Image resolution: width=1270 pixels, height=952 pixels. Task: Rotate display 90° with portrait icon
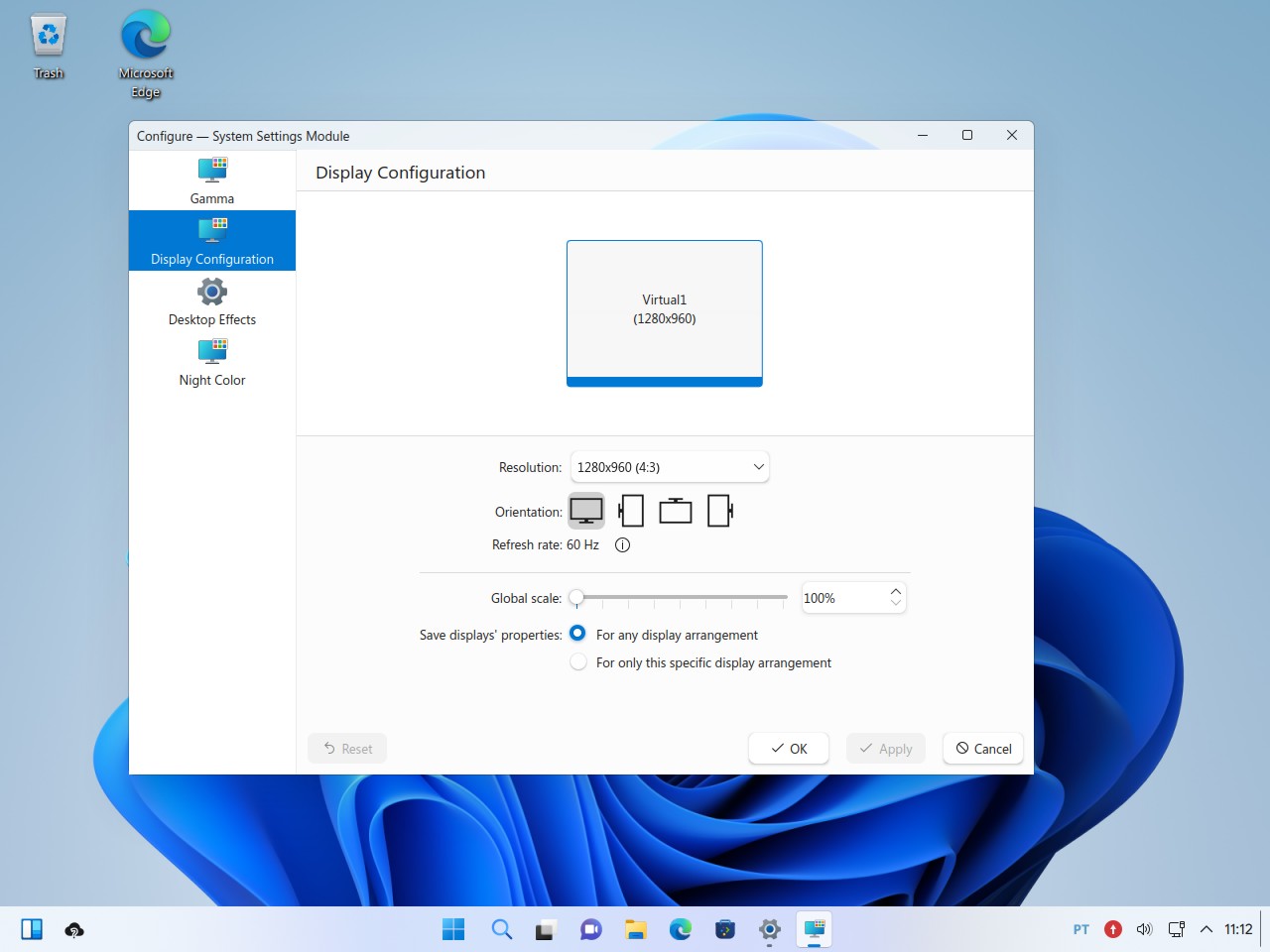(x=631, y=511)
